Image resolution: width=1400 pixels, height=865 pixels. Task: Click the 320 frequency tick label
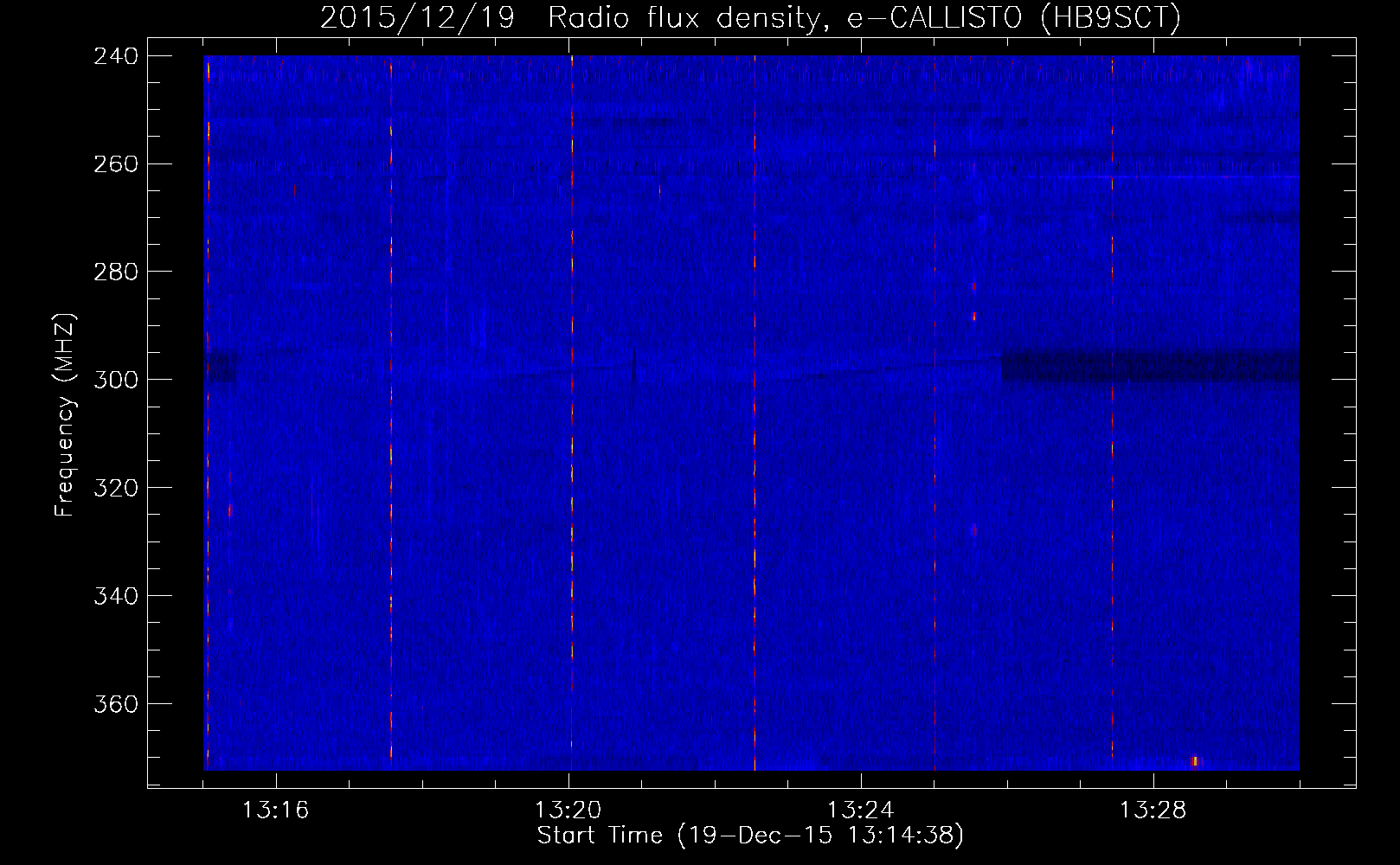pyautogui.click(x=116, y=488)
